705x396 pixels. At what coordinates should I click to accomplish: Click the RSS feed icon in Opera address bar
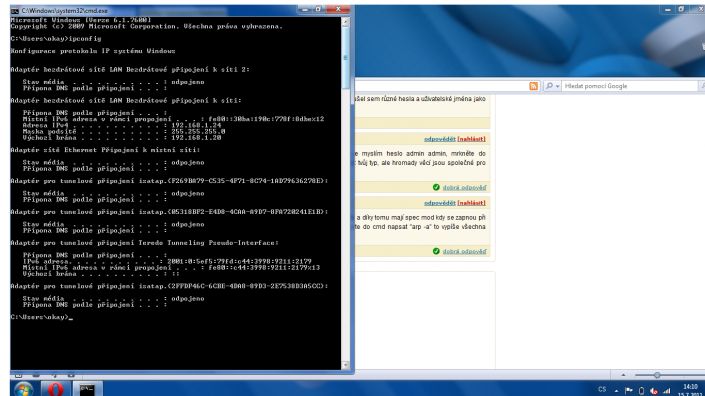pyautogui.click(x=533, y=86)
